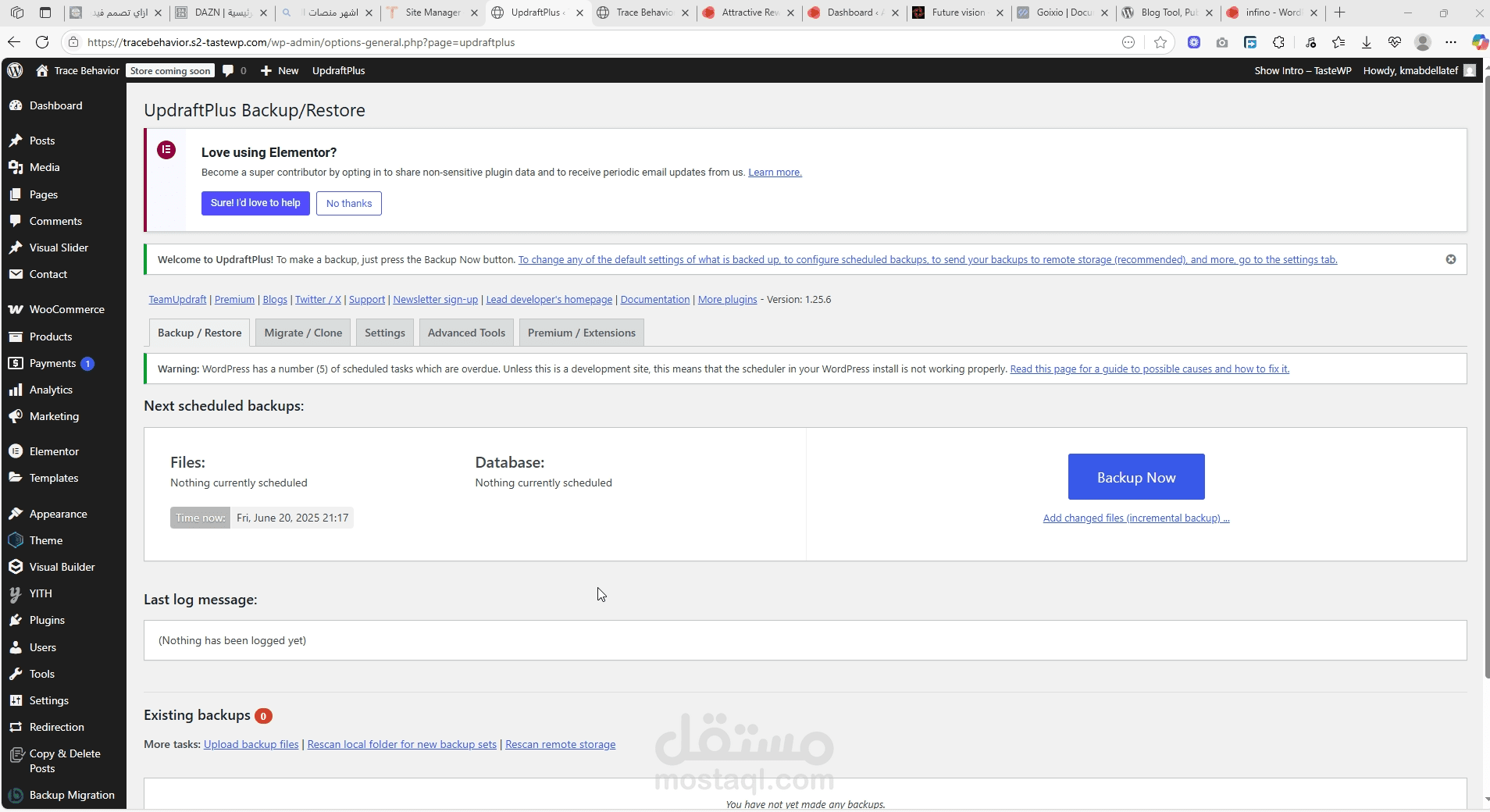This screenshot has width=1490, height=812.
Task: Open the TeamUpdraft link
Action: coord(177,299)
